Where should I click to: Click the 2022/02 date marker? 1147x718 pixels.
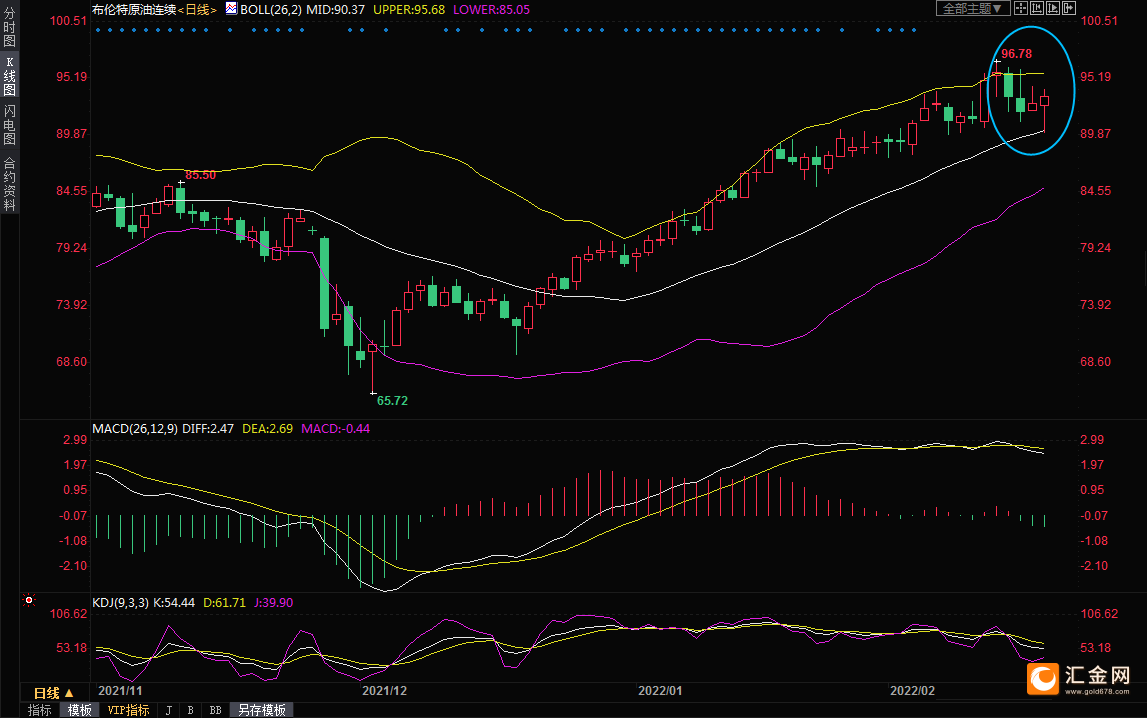912,690
